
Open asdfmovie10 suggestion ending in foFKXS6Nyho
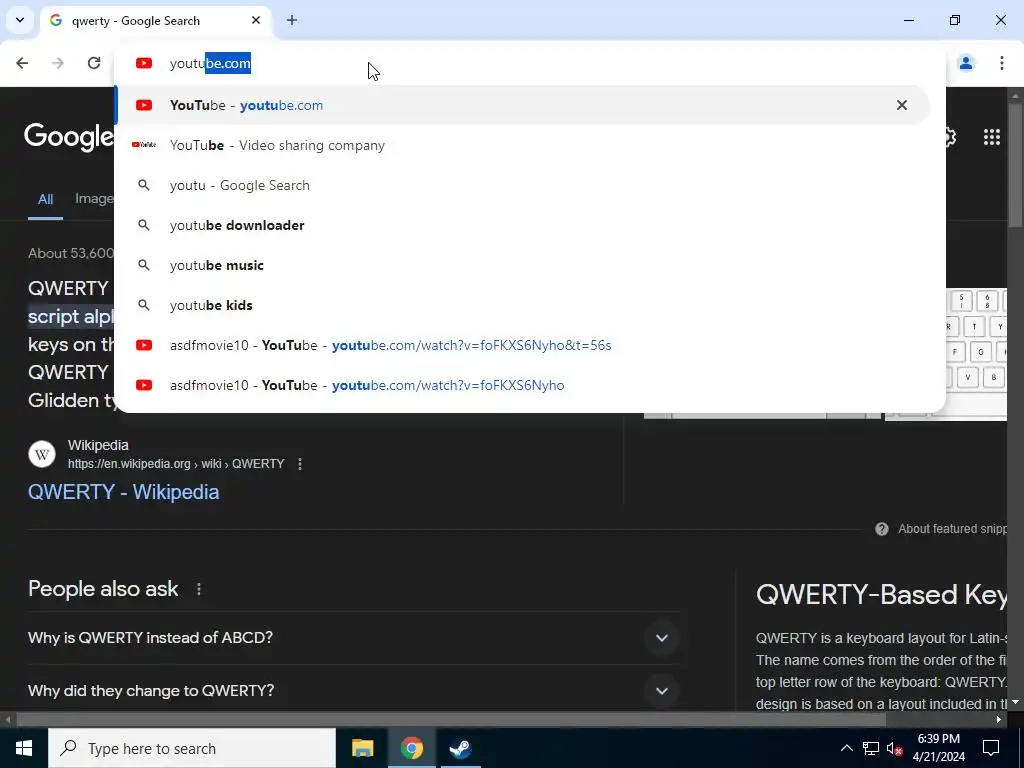[522, 385]
